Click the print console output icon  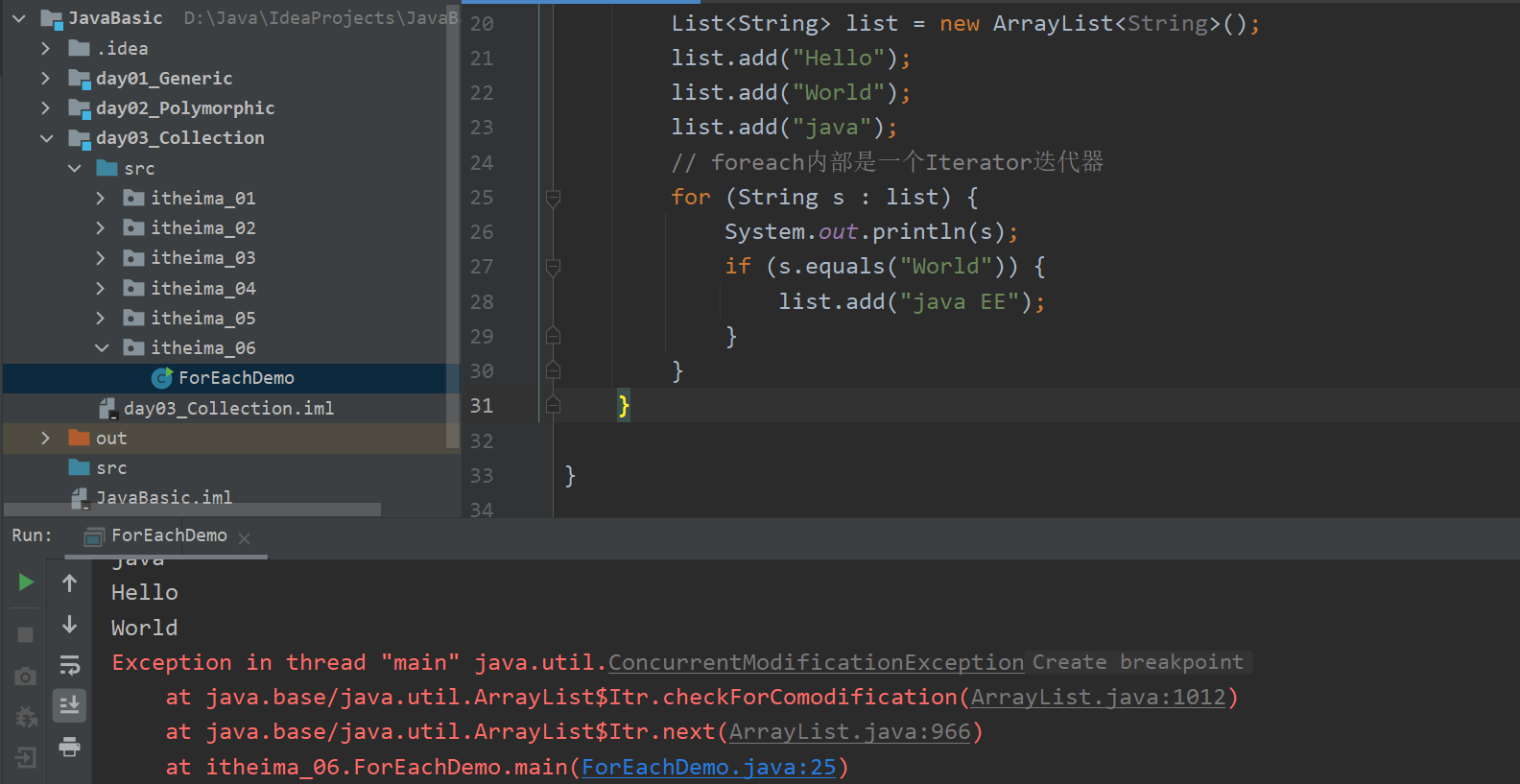pos(69,747)
